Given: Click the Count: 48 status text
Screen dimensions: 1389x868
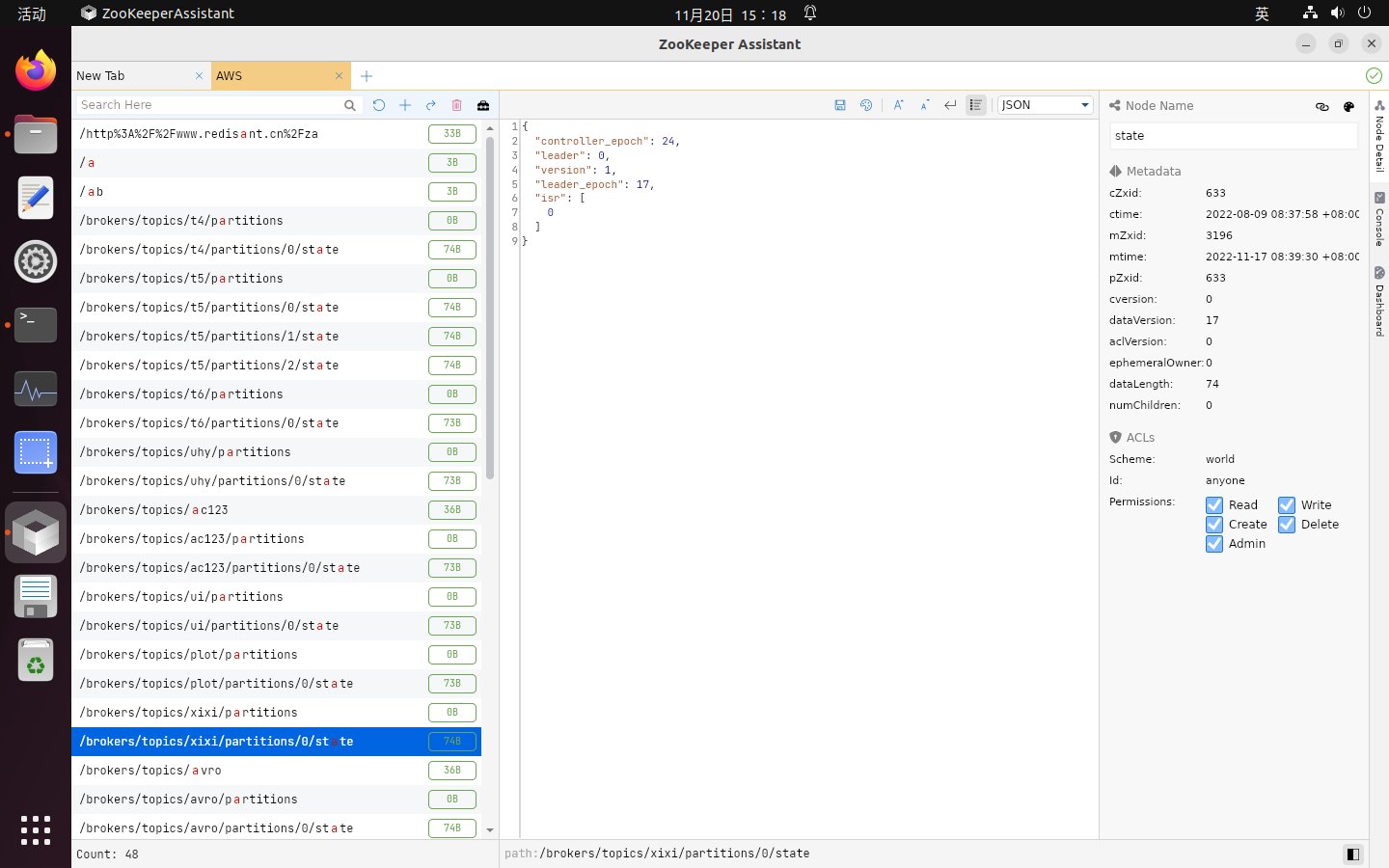Looking at the screenshot, I should [107, 854].
